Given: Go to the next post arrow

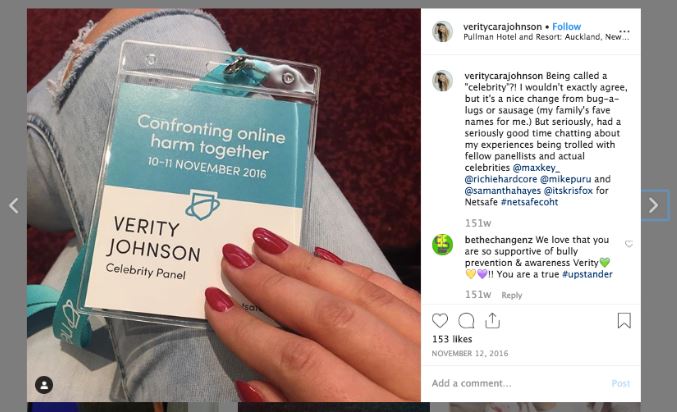Looking at the screenshot, I should [654, 205].
